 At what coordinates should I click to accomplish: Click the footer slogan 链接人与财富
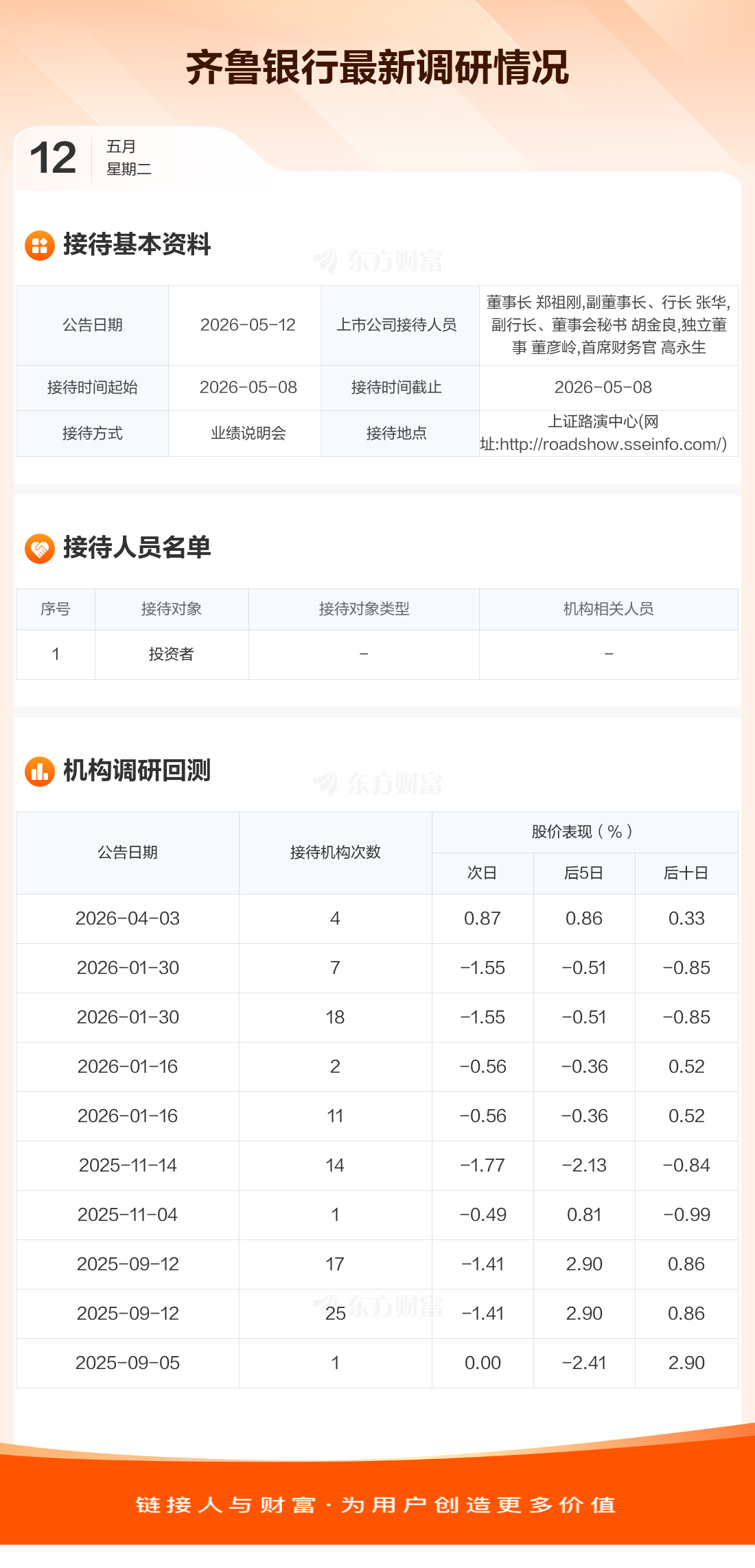click(226, 1505)
